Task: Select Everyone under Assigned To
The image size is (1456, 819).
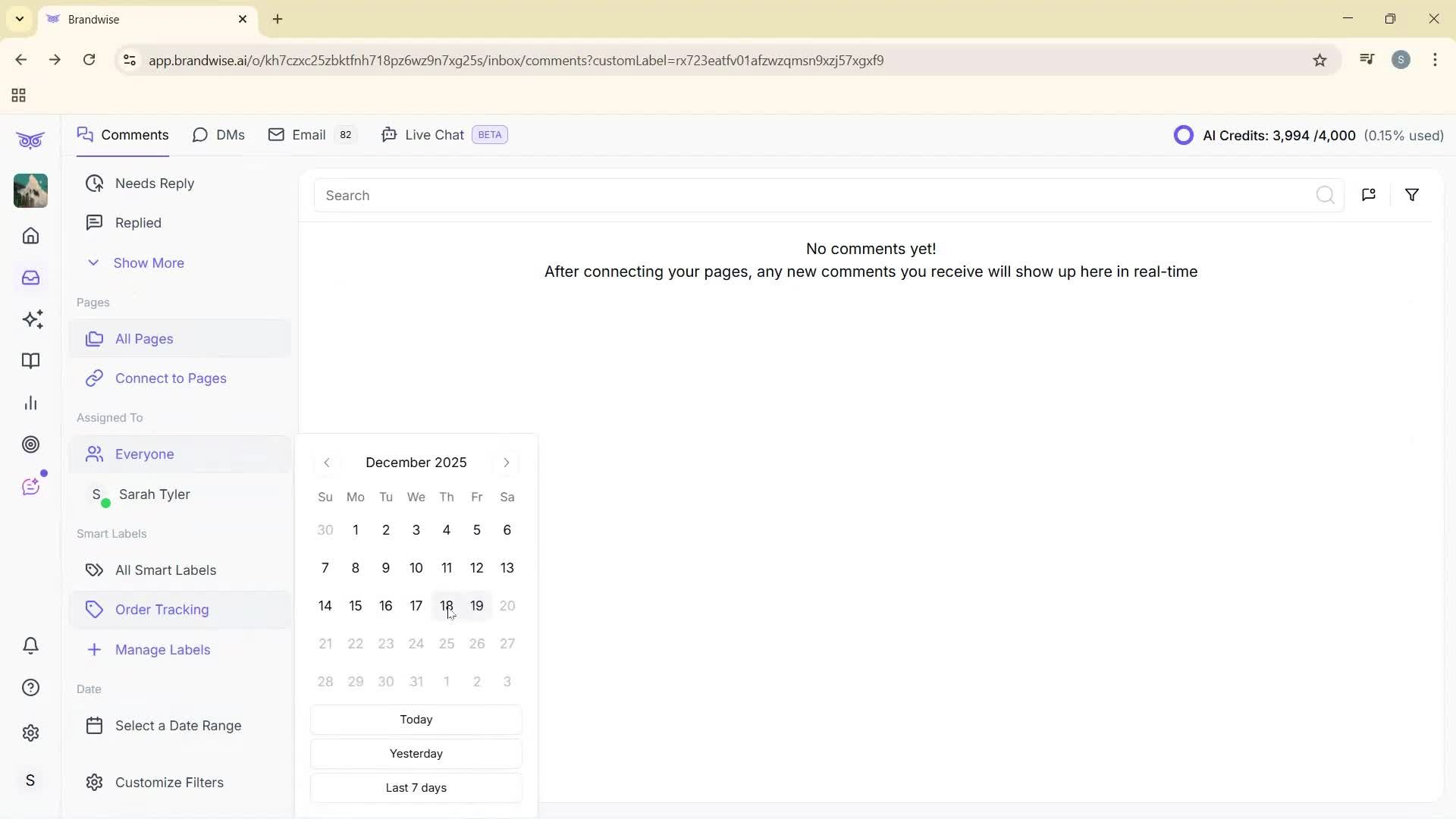Action: point(143,454)
